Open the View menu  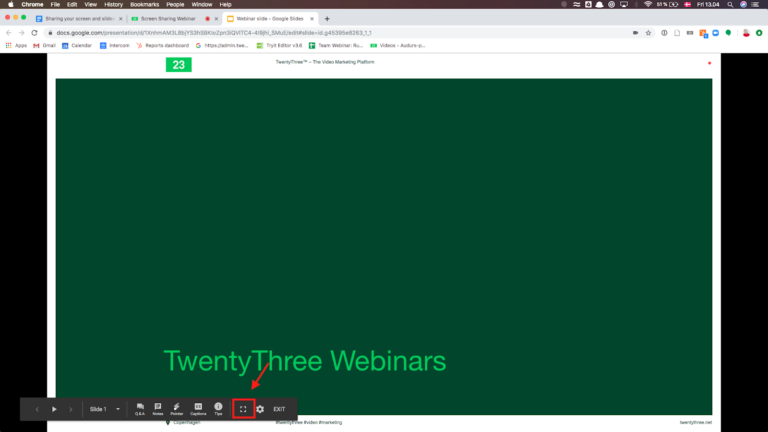pos(91,4)
